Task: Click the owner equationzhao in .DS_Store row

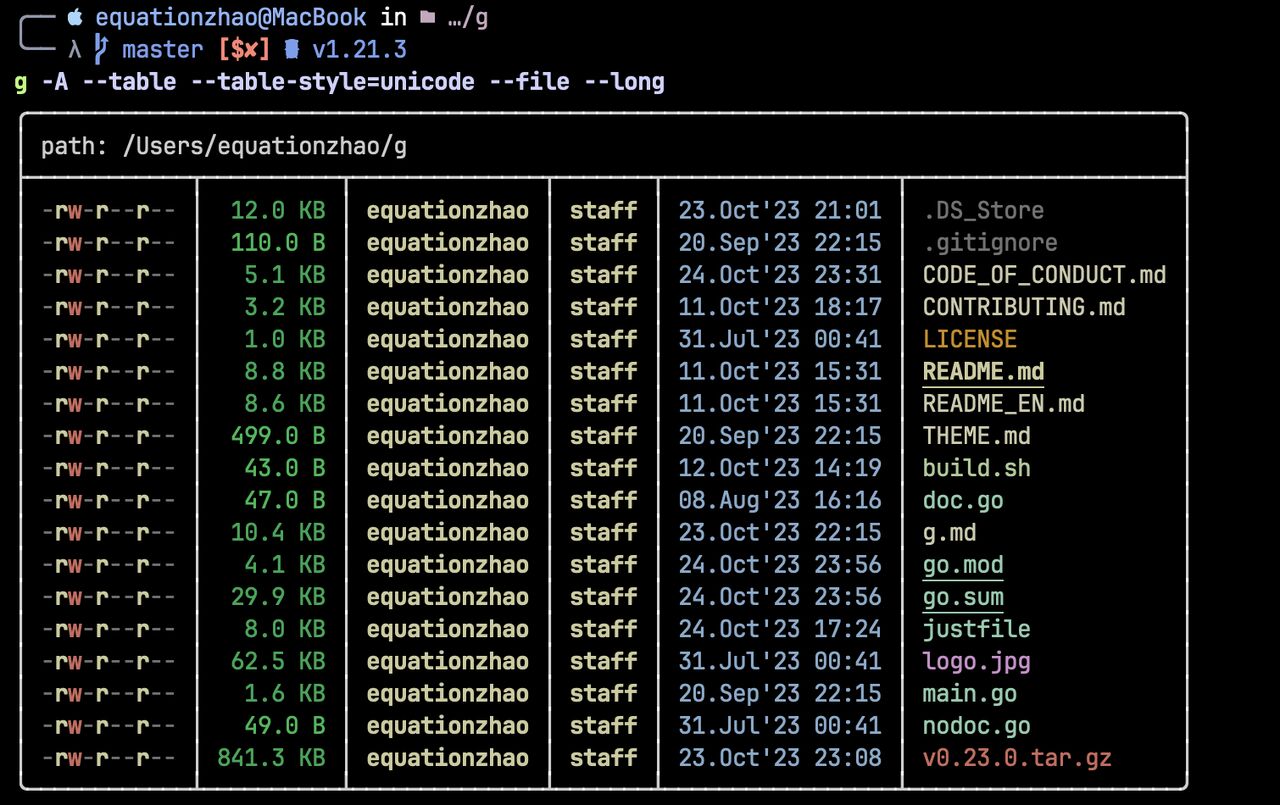Action: [447, 211]
